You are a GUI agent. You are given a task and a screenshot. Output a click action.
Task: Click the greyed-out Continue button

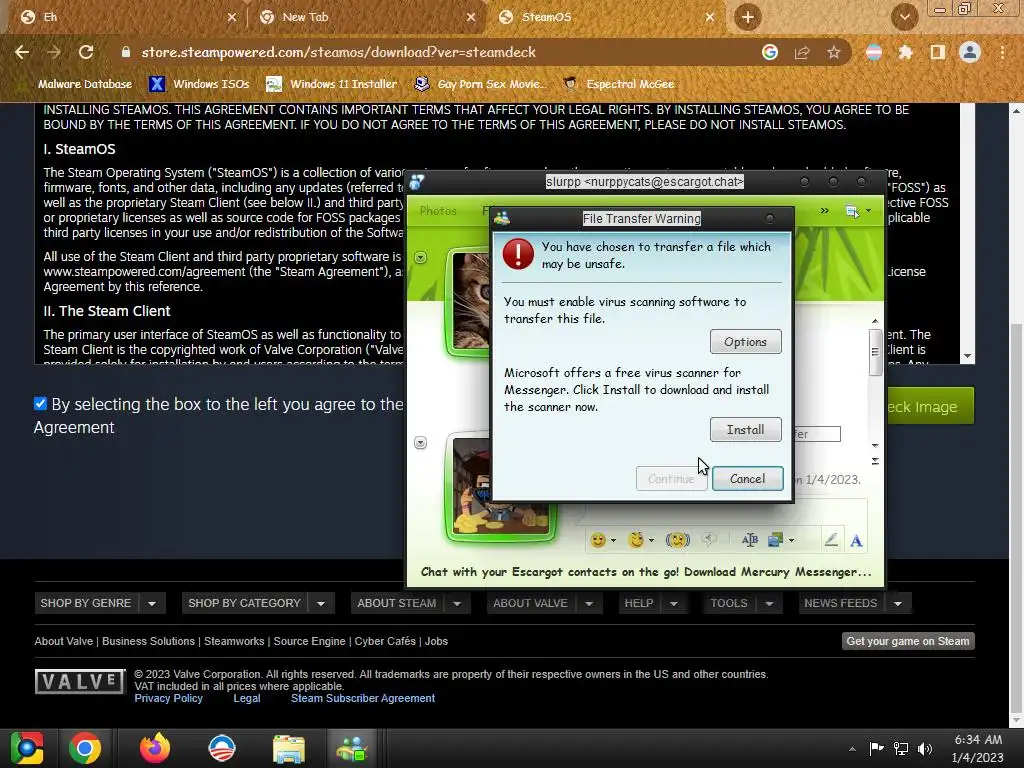click(x=671, y=479)
